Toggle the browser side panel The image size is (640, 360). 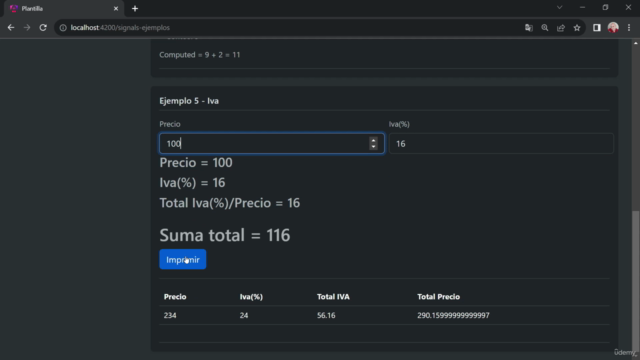point(597,28)
